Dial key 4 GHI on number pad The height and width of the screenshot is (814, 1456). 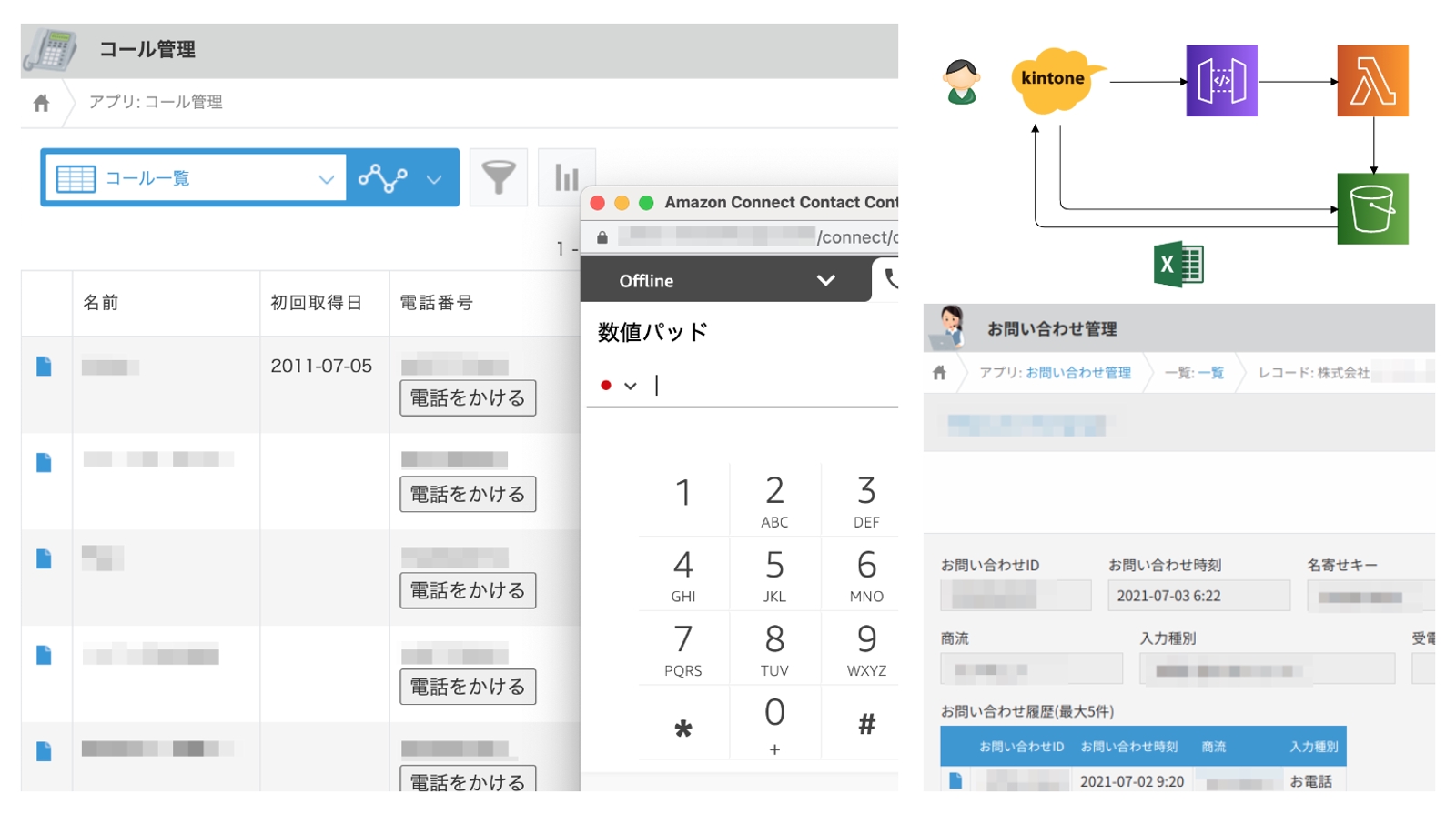pyautogui.click(x=683, y=573)
